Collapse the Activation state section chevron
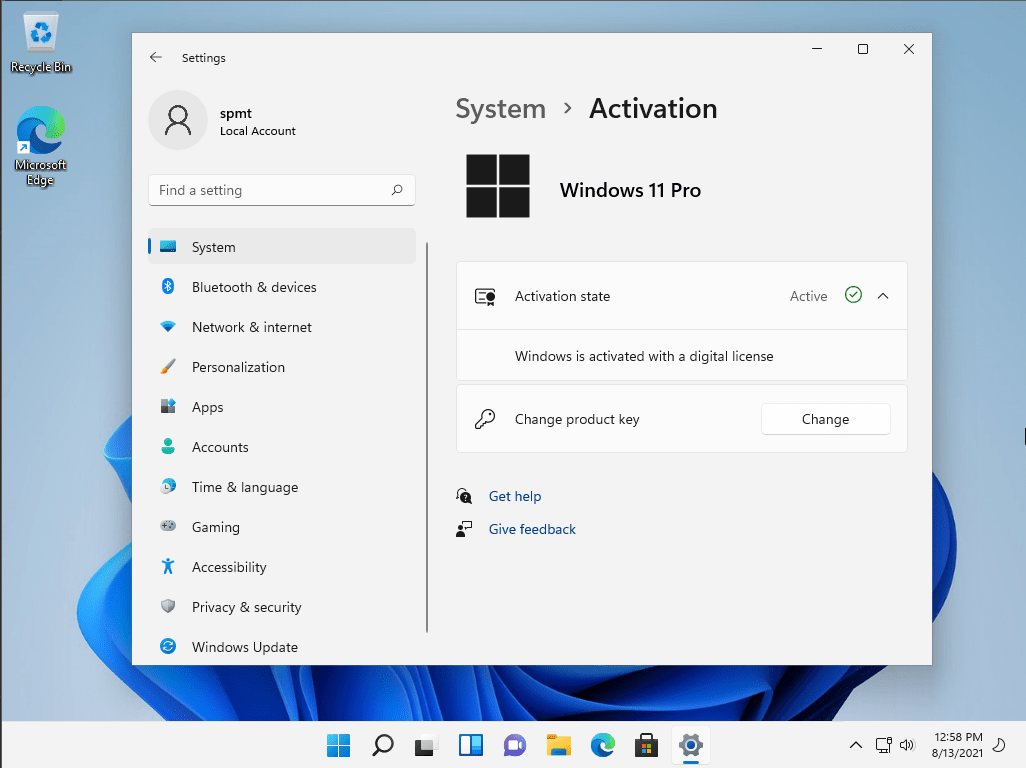 (883, 296)
